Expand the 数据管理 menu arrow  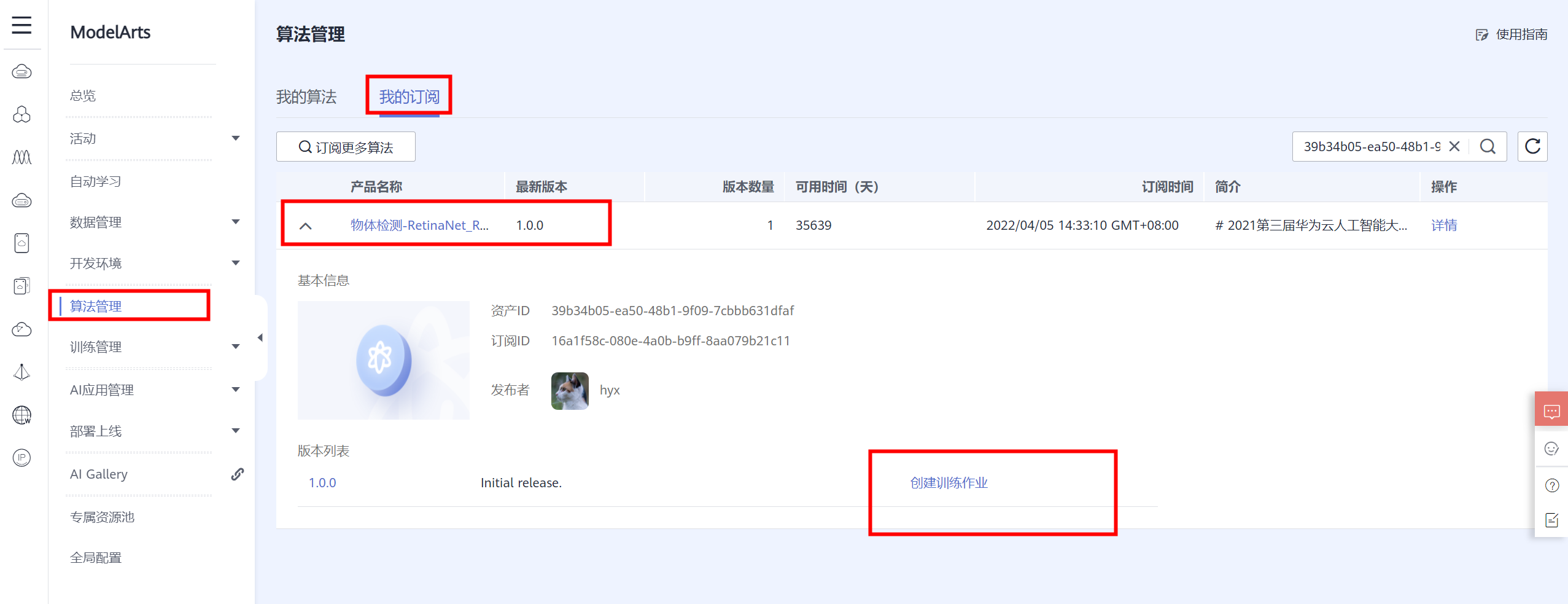tap(236, 222)
